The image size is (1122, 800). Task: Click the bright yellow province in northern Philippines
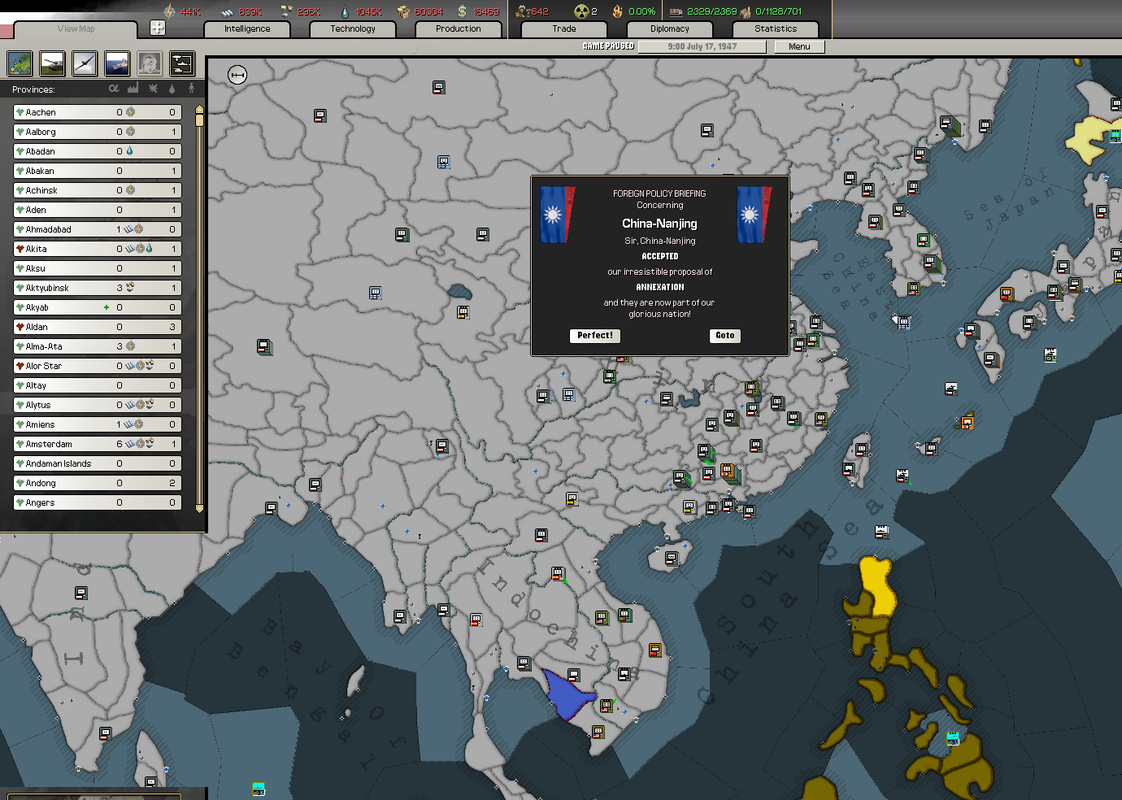point(879,585)
